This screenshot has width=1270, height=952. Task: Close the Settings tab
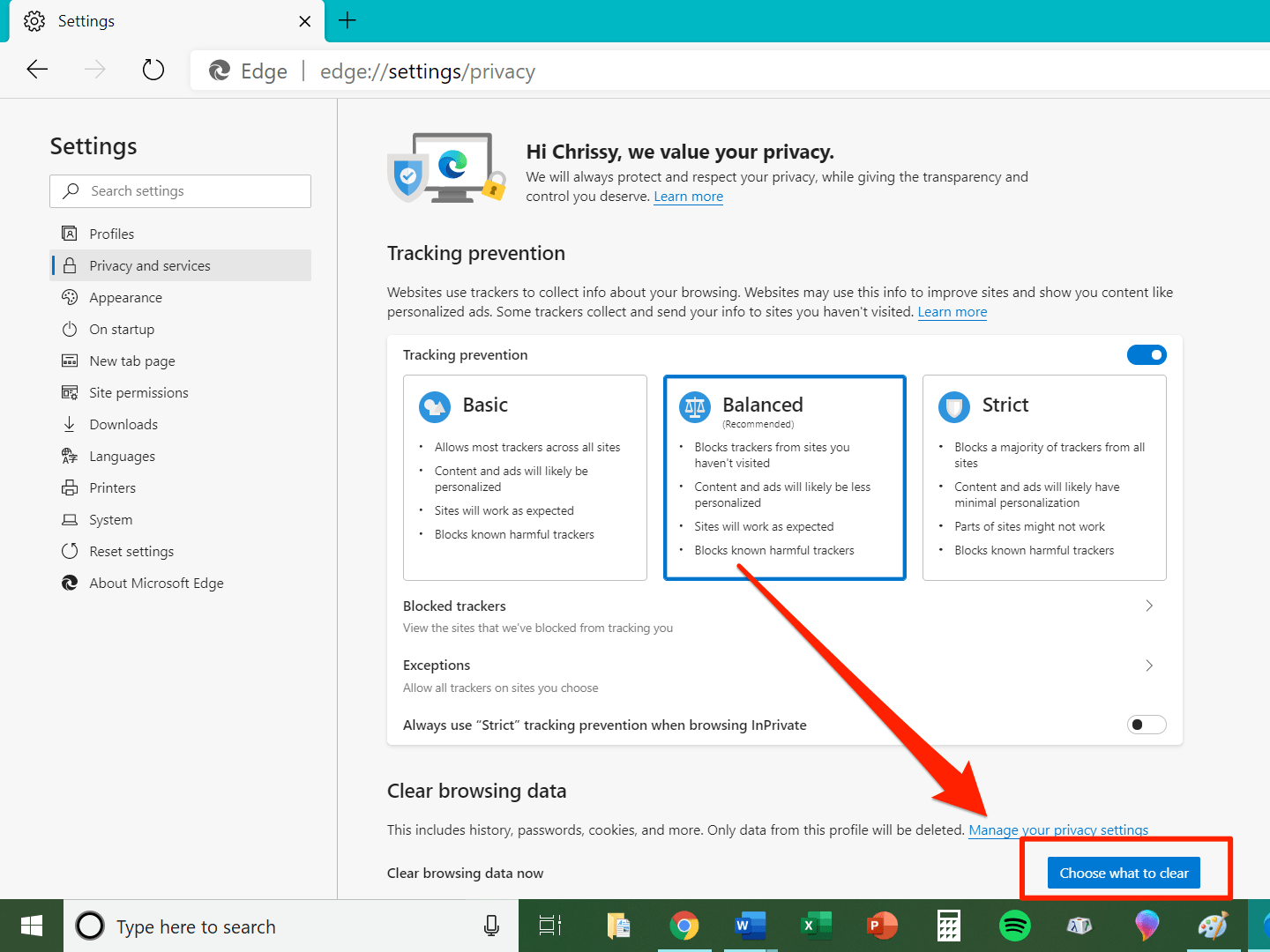pos(305,21)
